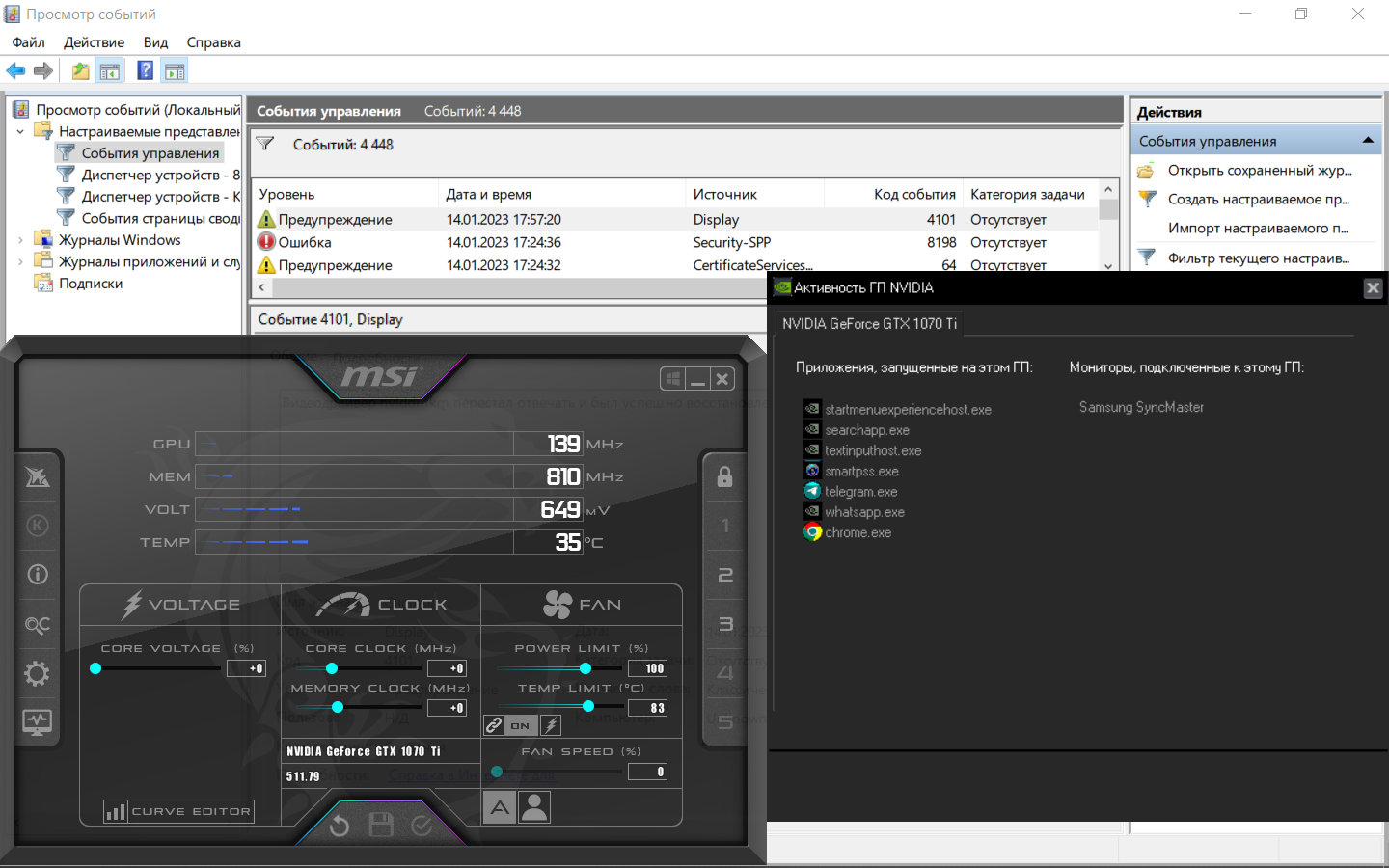Image resolution: width=1389 pixels, height=868 pixels.
Task: Open Afterburner settings gear icon
Action: pyautogui.click(x=38, y=673)
